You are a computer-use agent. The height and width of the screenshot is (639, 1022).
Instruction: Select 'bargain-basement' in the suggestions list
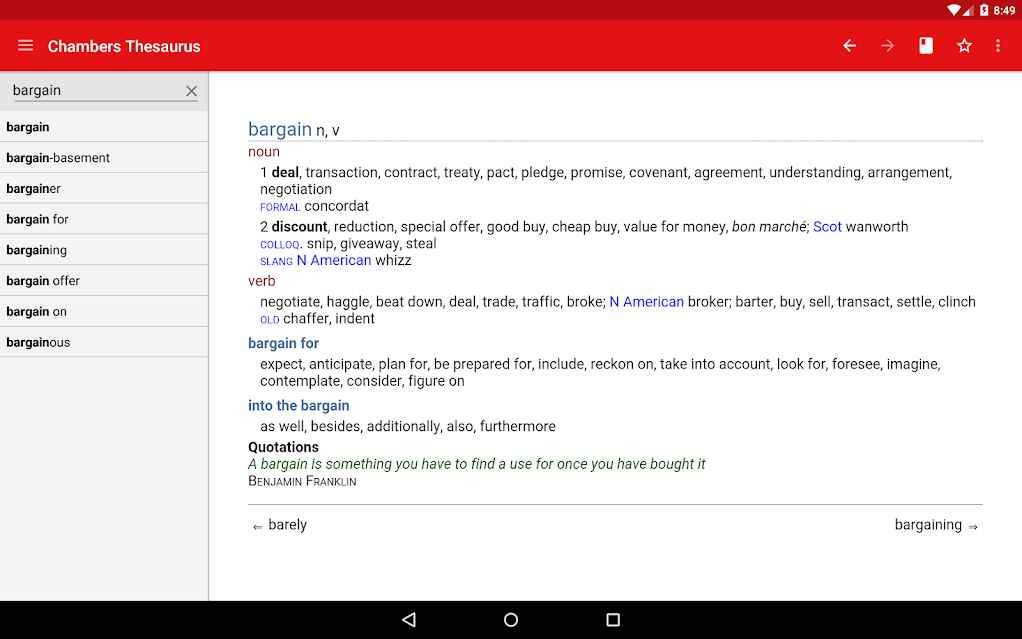point(104,158)
